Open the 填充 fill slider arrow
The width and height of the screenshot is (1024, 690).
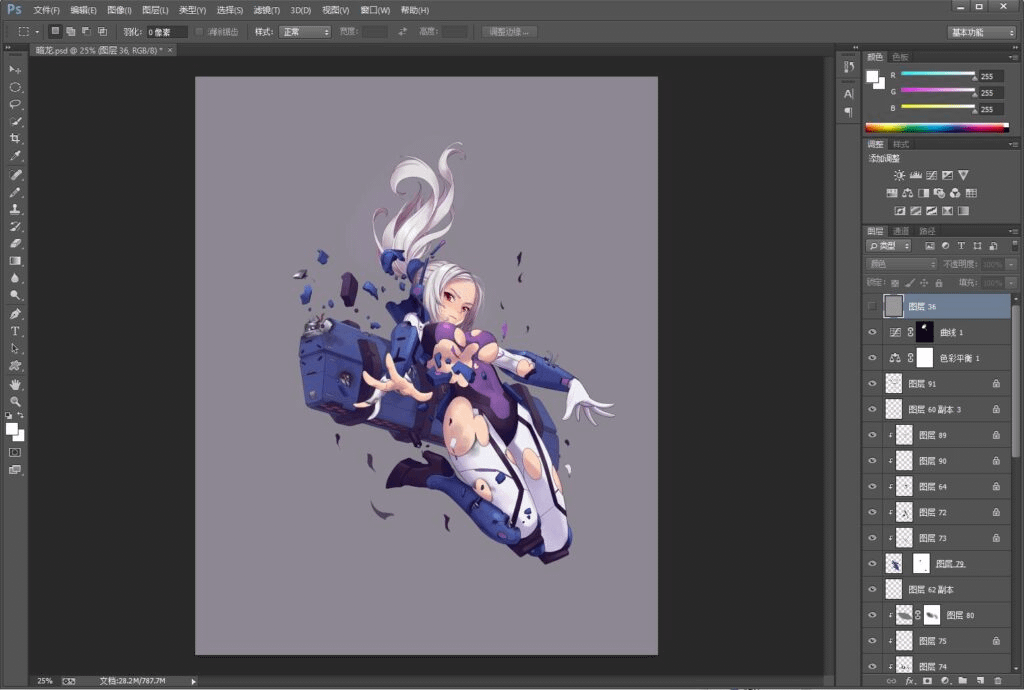[x=1011, y=283]
